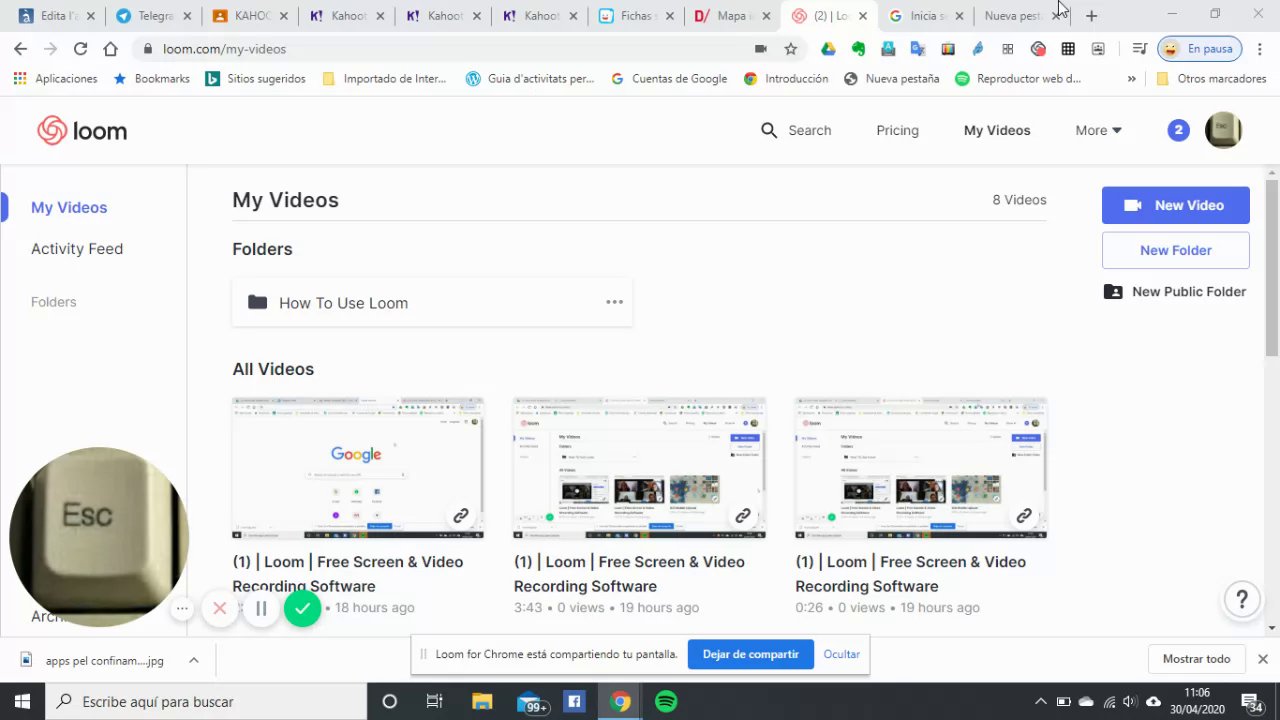Open options for How To Use Loom folder
The width and height of the screenshot is (1280, 720).
(x=614, y=302)
